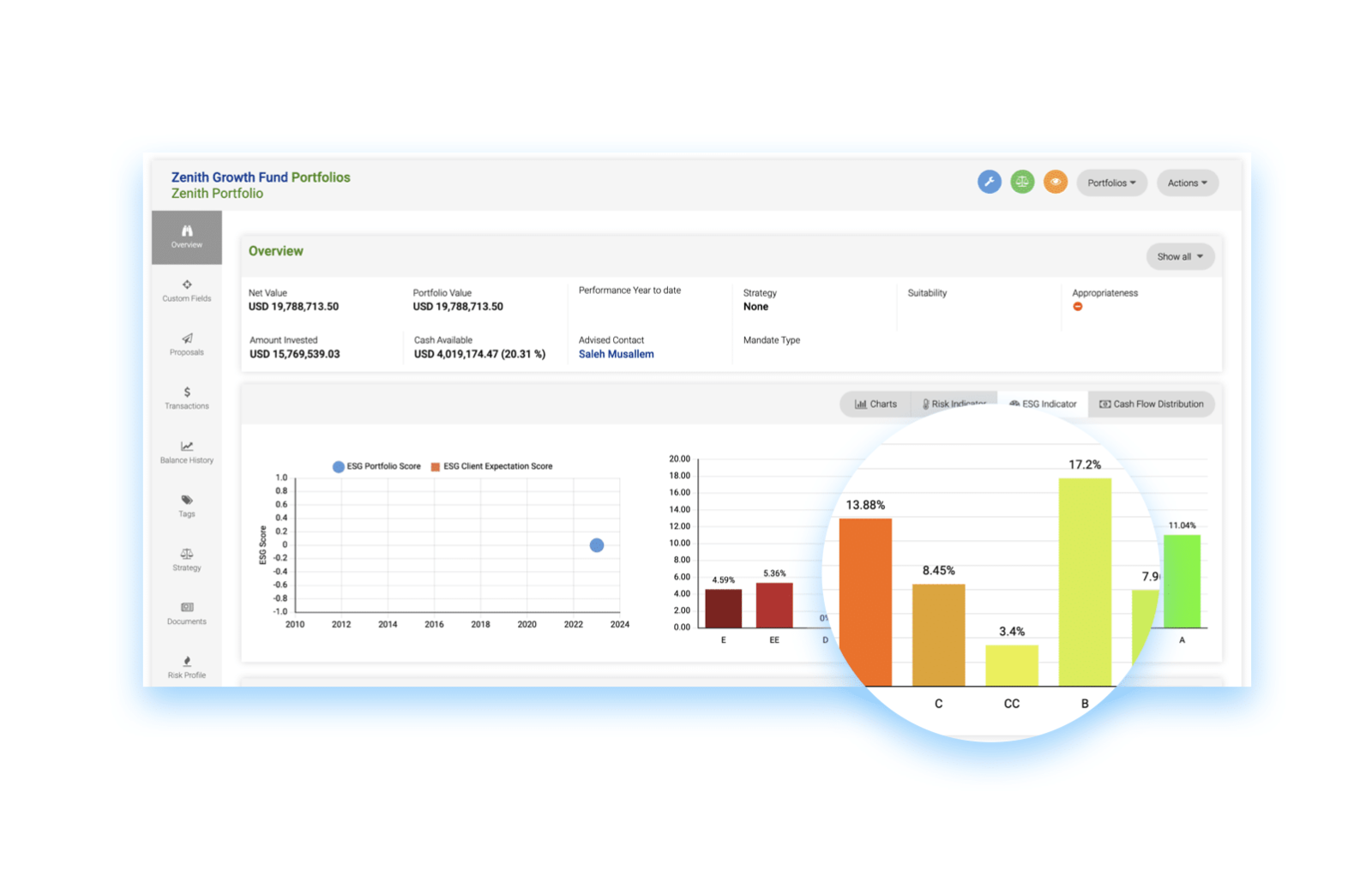Click the Suitability label
The image size is (1372, 870).
(x=927, y=293)
